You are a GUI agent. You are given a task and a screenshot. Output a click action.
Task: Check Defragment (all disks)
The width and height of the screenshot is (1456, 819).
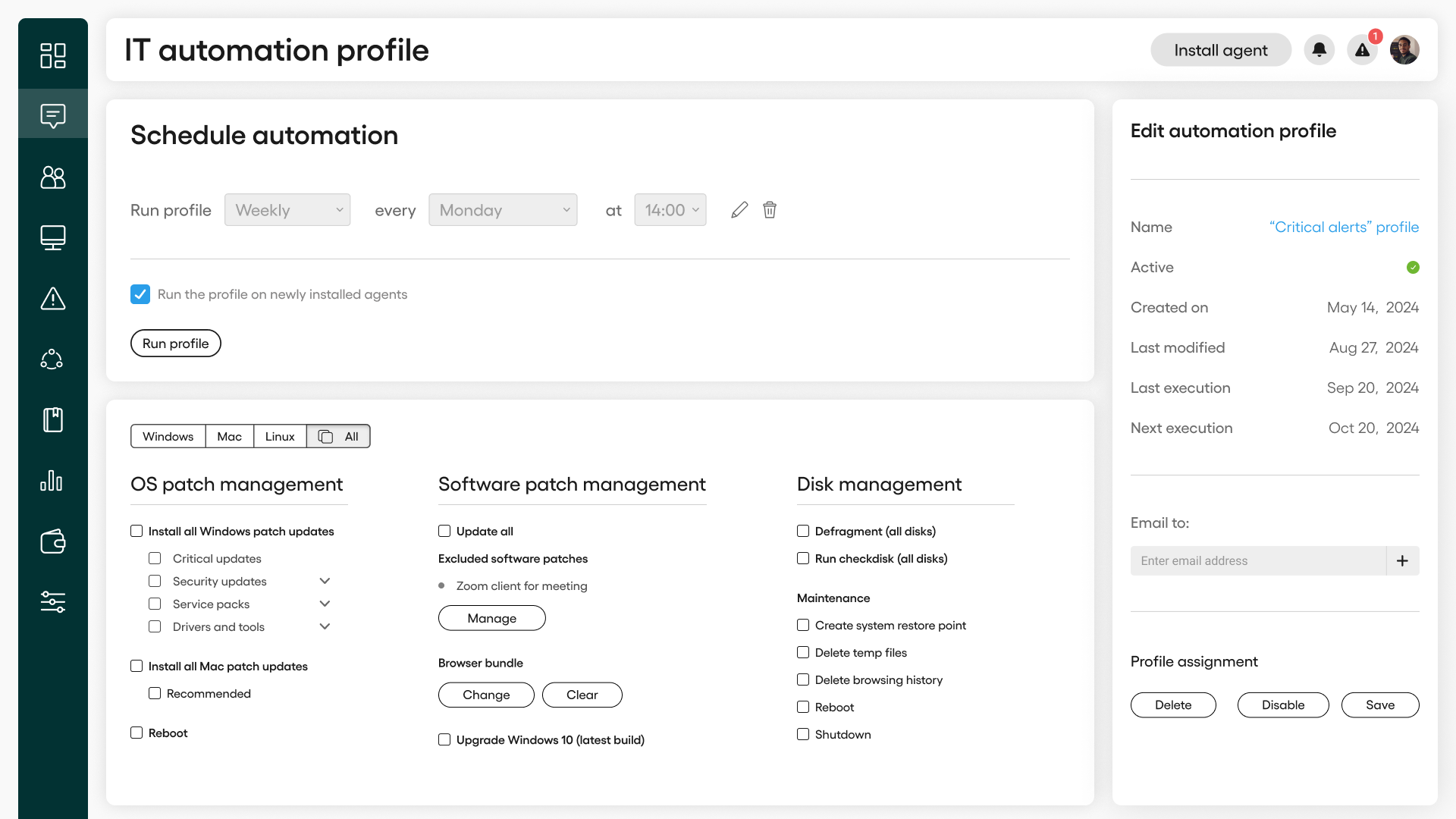coord(803,532)
